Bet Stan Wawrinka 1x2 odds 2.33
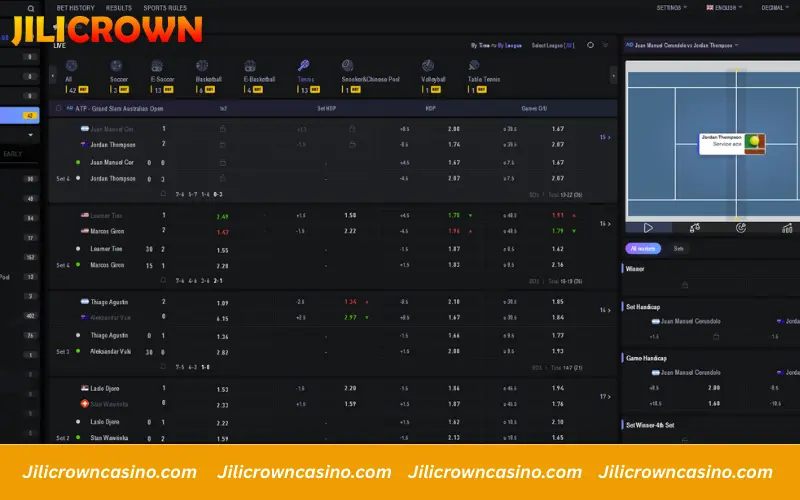Screen dimensions: 800x500 tap(222, 405)
